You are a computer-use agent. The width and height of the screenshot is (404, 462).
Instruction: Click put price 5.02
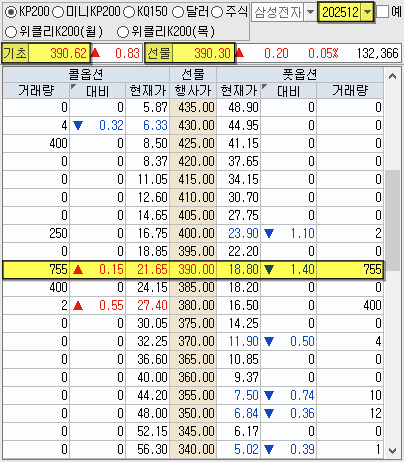(246, 450)
